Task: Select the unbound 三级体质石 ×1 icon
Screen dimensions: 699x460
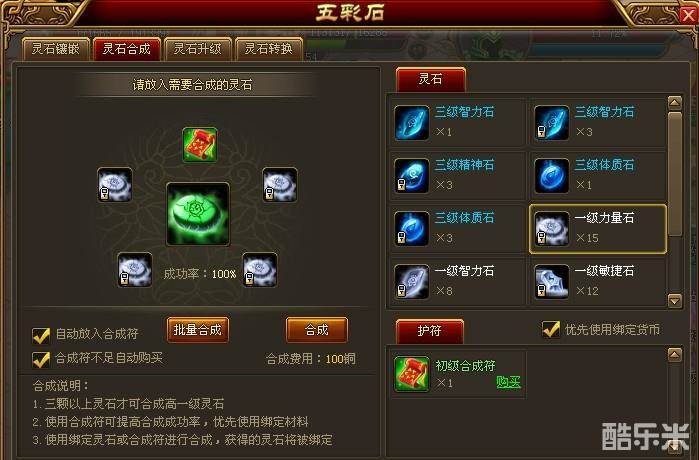Action: point(551,176)
